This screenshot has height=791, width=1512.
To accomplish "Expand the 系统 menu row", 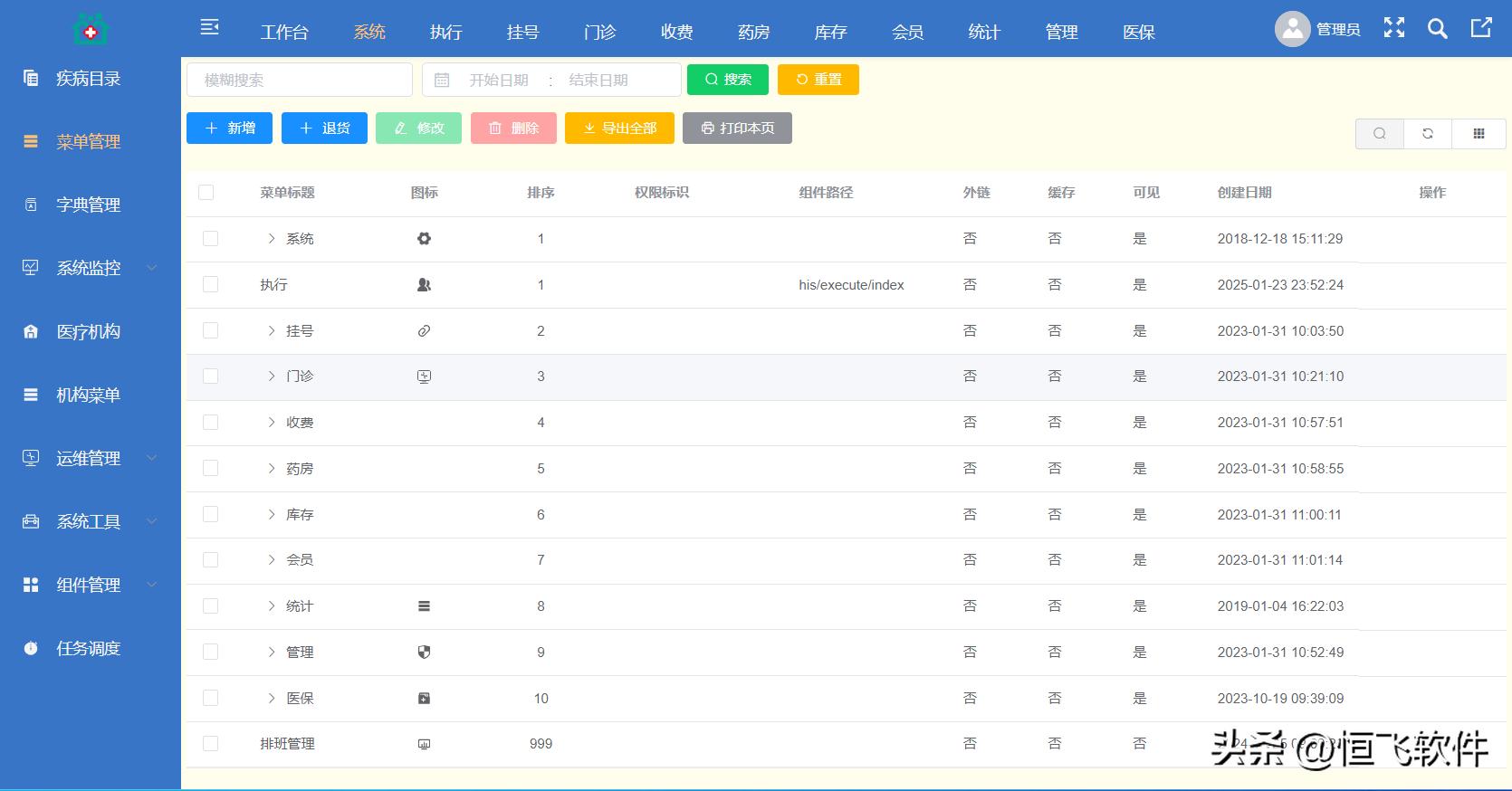I will [271, 239].
